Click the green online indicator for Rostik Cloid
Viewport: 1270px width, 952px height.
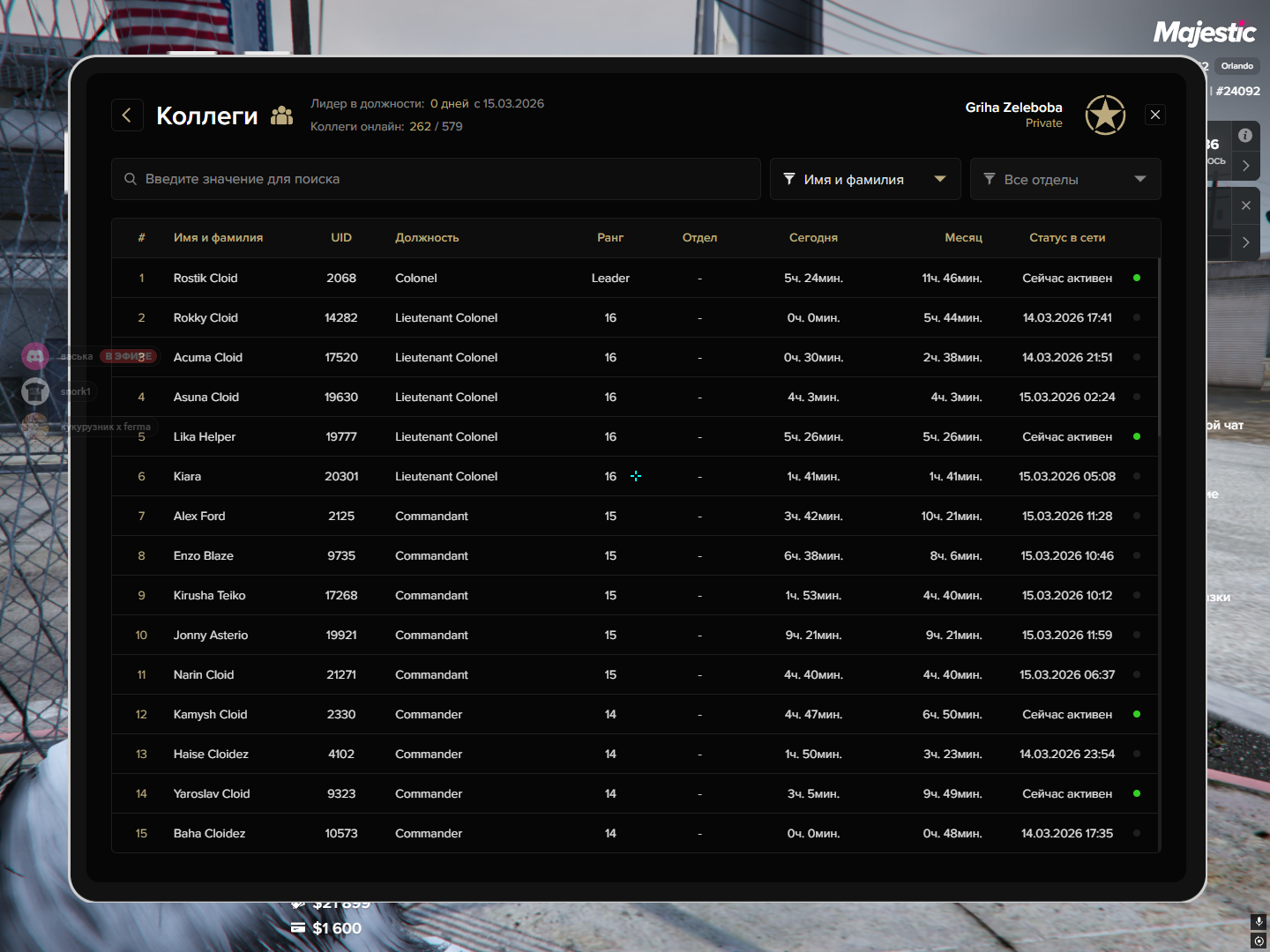pyautogui.click(x=1137, y=278)
